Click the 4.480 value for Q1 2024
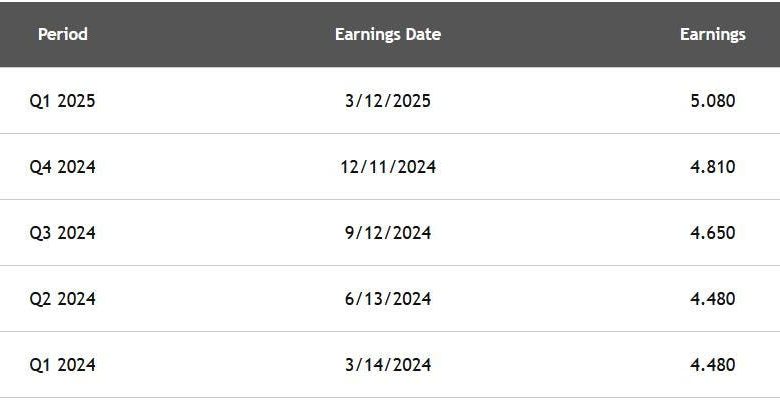Image resolution: width=780 pixels, height=402 pixels. pyautogui.click(x=712, y=365)
